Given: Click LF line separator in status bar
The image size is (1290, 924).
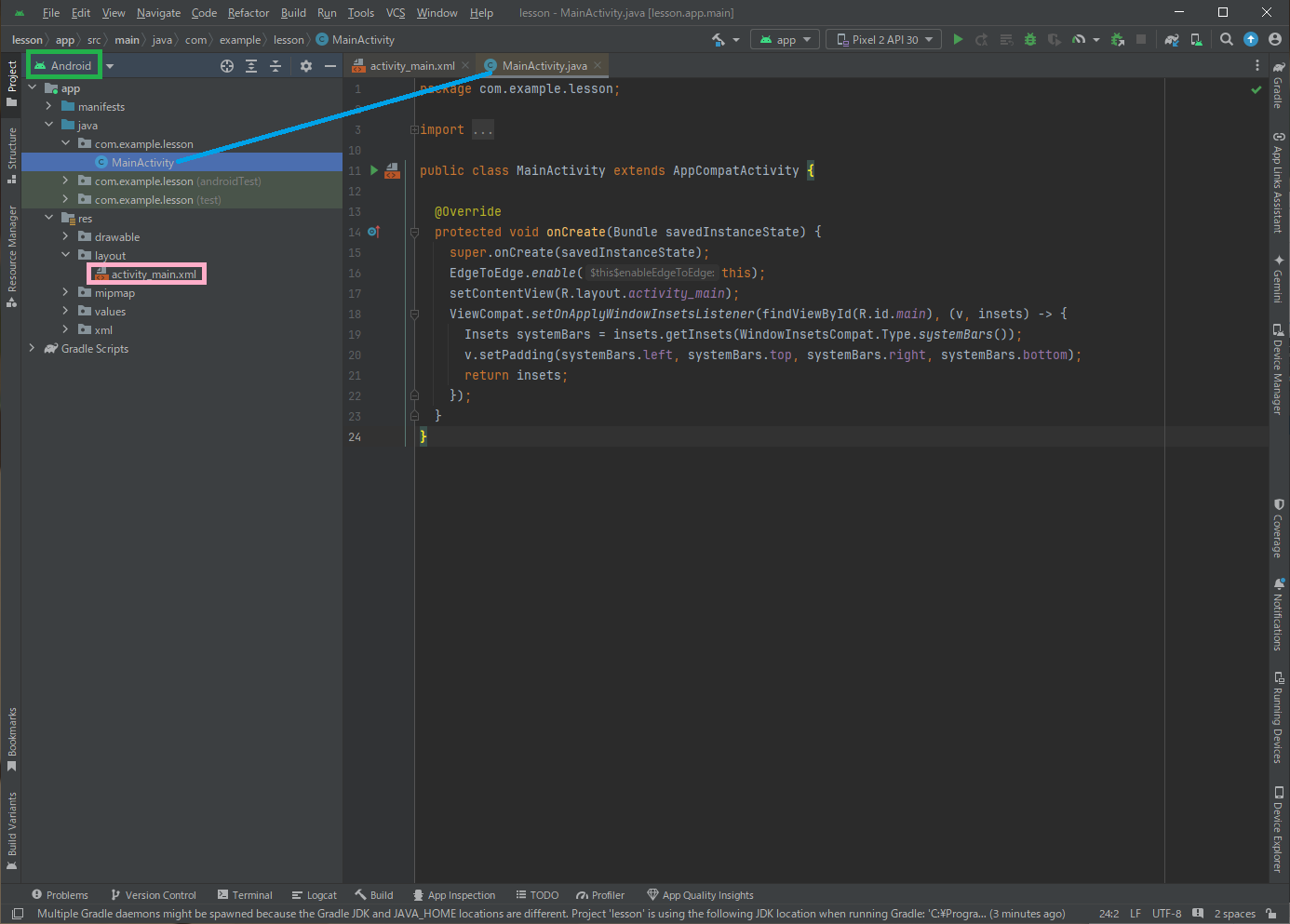Looking at the screenshot, I should pos(1135,914).
